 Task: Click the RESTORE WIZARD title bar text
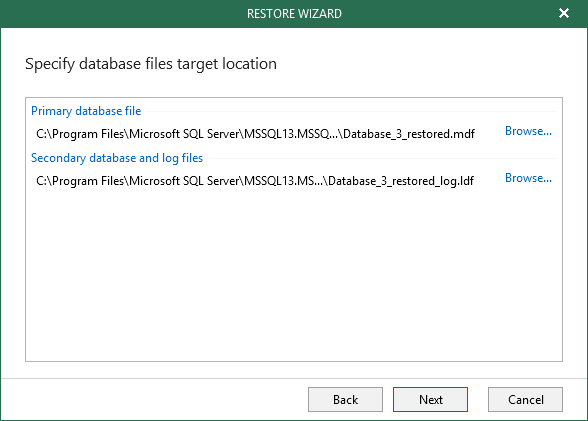pyautogui.click(x=294, y=14)
